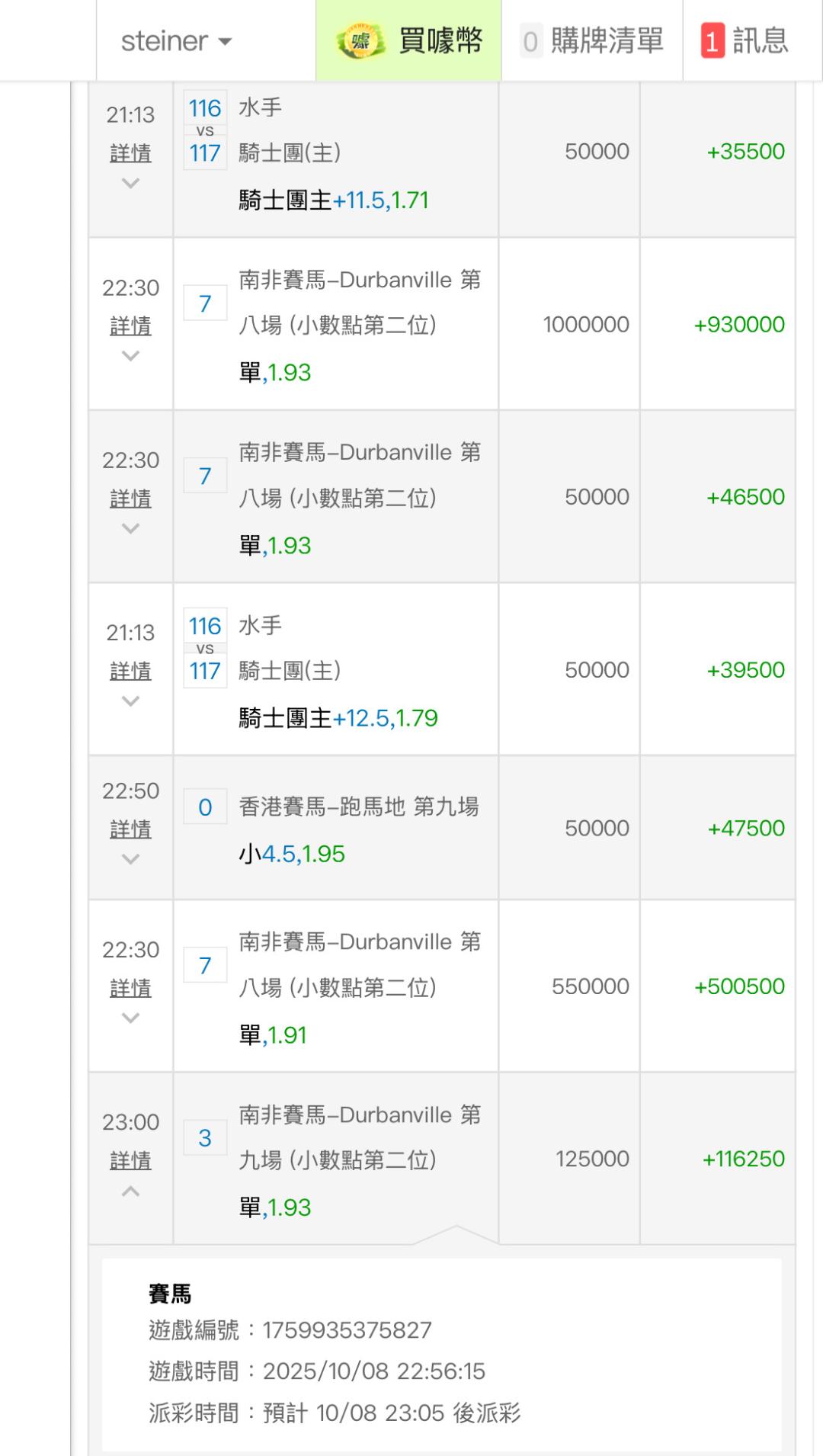The image size is (823, 1456).
Task: Click bet option 騎士團主+12.5,1.79
Action: point(338,718)
